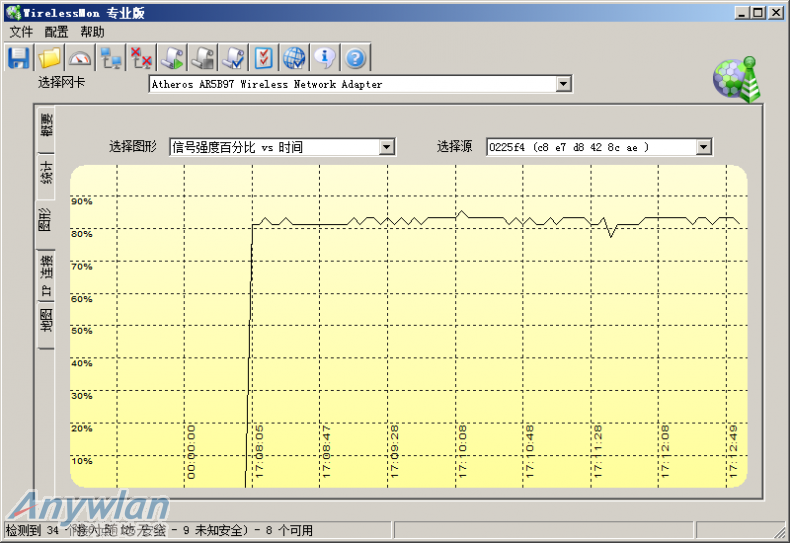
Task: Click the 90% axis label
Action: pyautogui.click(x=82, y=201)
